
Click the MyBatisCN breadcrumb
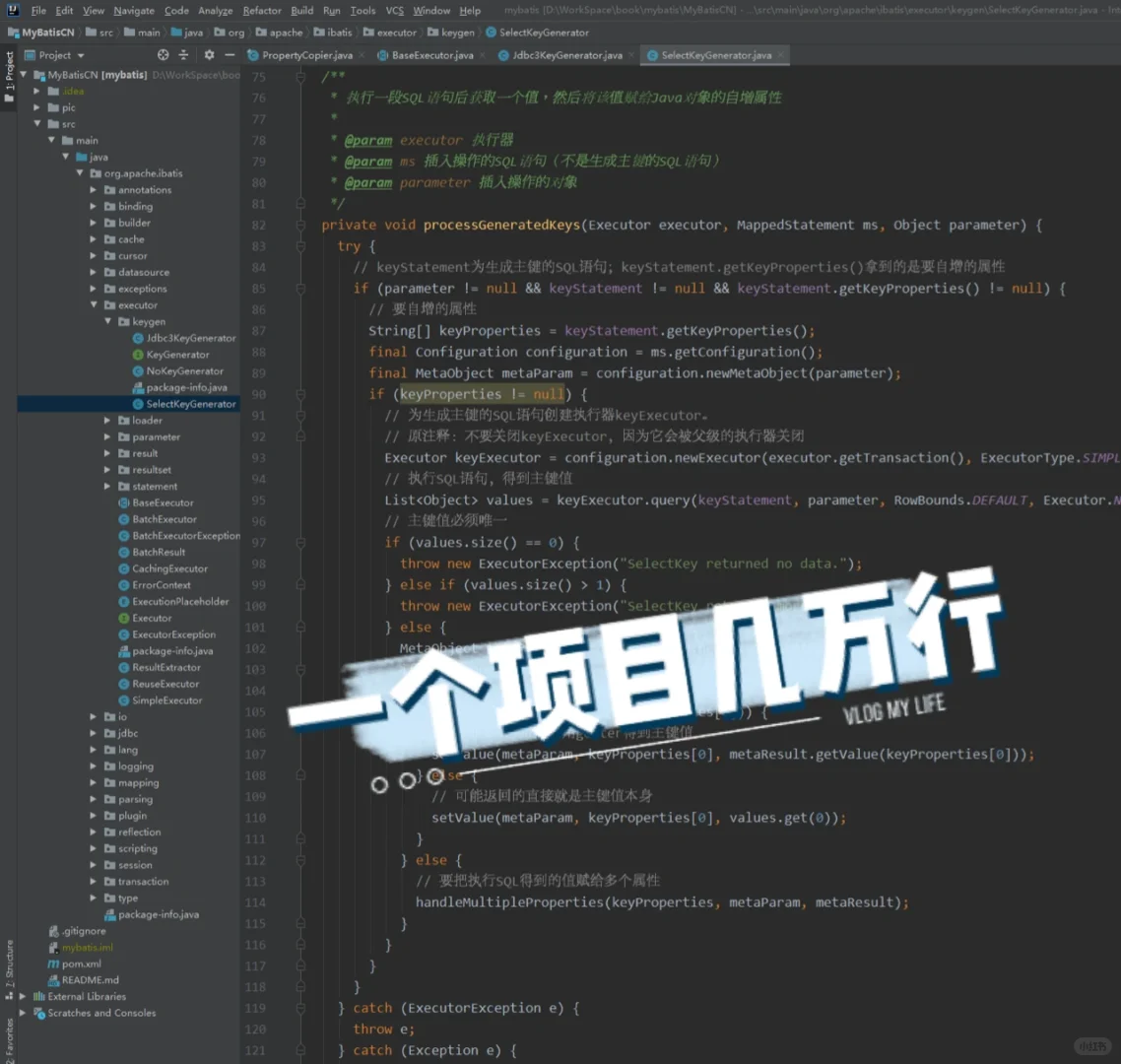point(40,33)
